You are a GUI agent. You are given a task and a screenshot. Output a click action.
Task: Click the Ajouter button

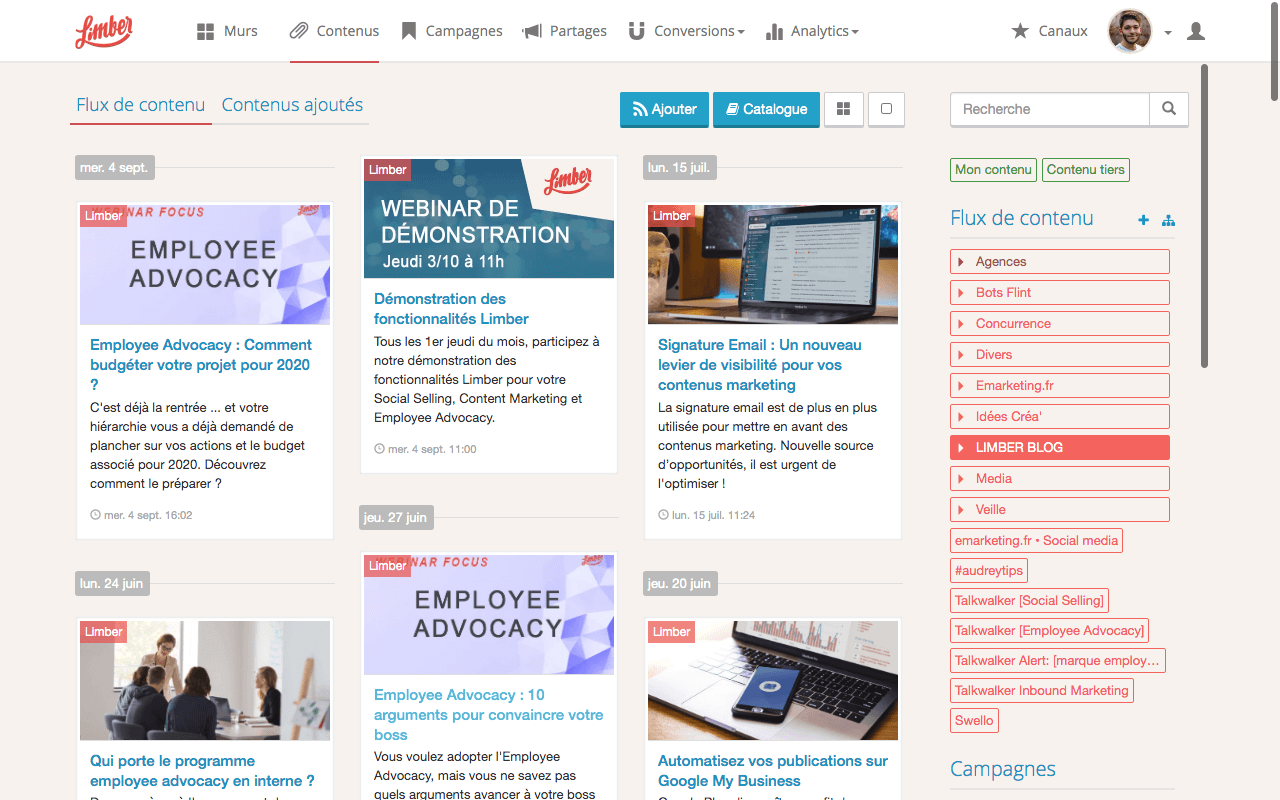point(665,109)
